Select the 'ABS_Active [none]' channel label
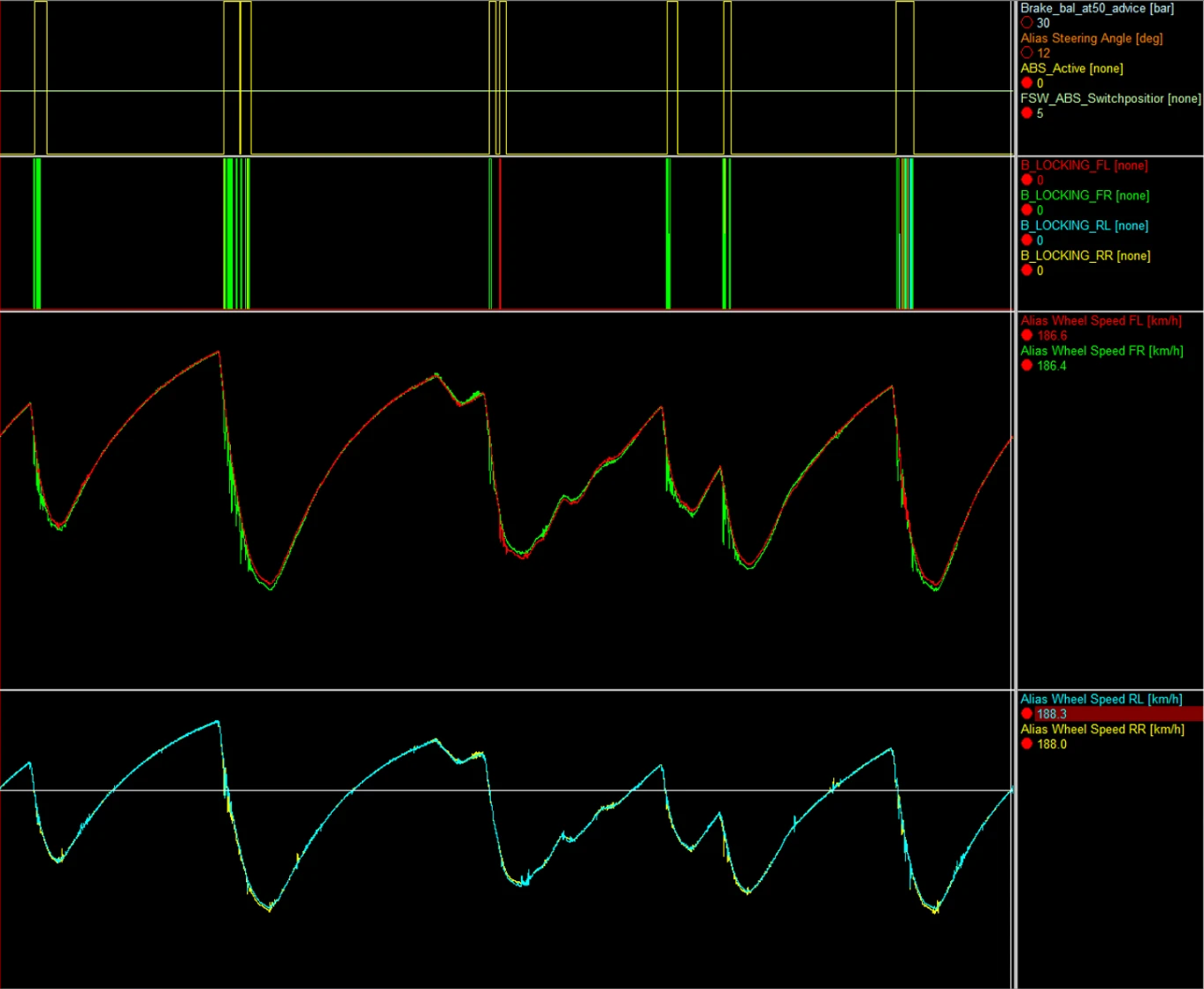Viewport: 1204px width, 989px height. [x=1071, y=68]
